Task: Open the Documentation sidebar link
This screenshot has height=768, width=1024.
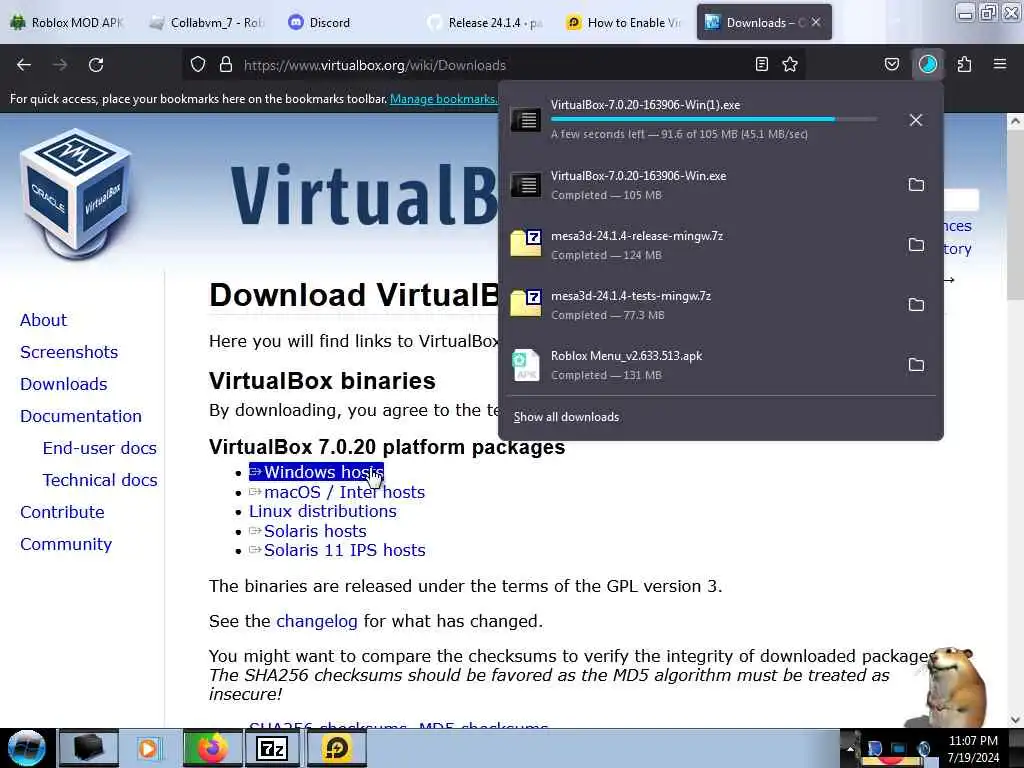Action: click(x=80, y=416)
